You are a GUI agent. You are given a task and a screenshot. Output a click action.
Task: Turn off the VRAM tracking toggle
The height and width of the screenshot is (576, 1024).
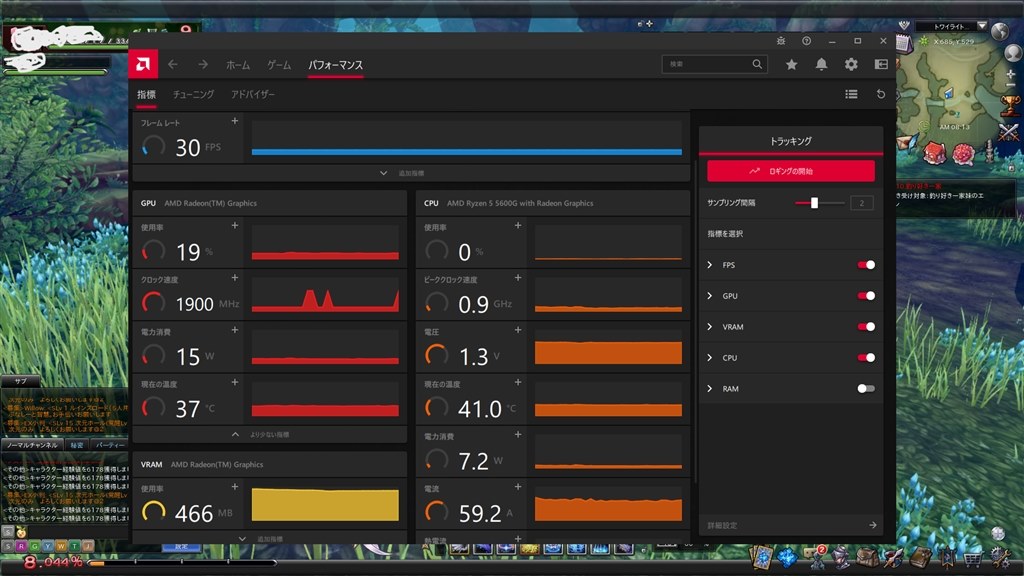865,327
